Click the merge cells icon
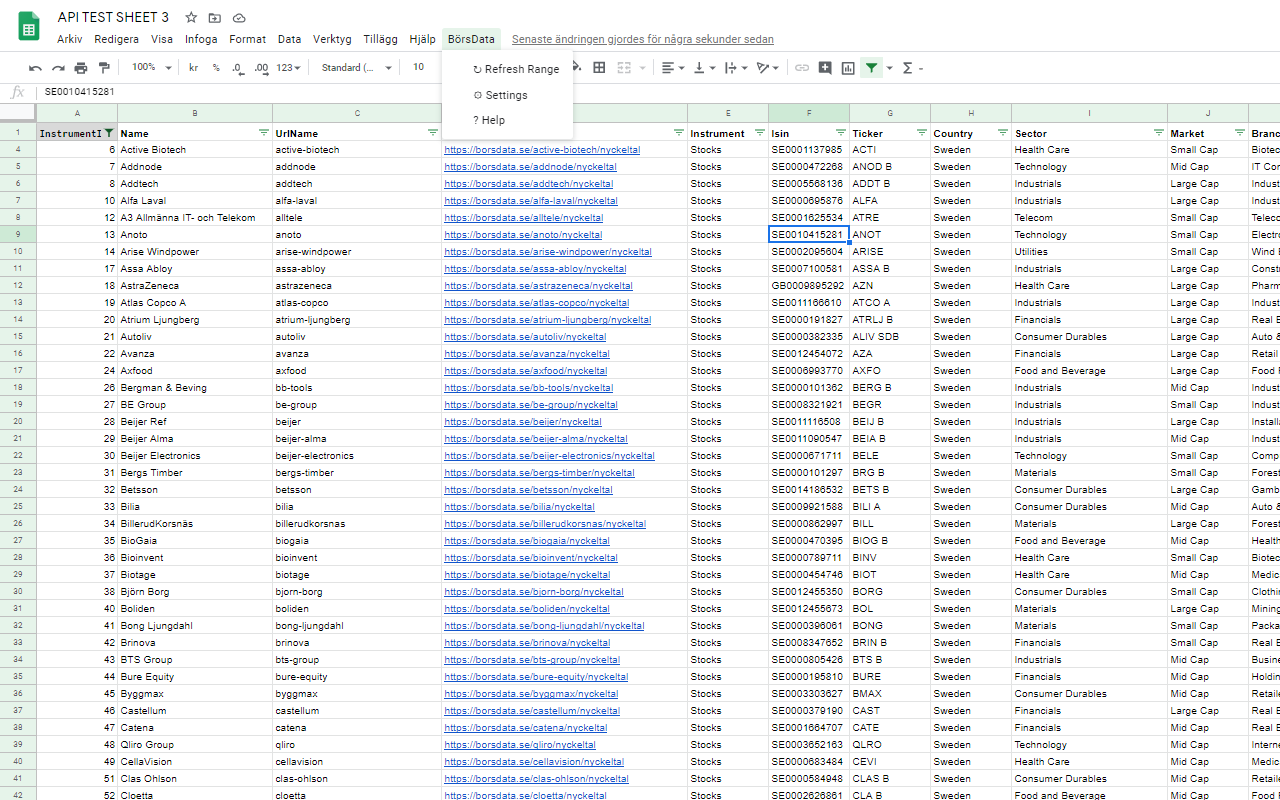Screen dimensions: 1280x800 tap(623, 68)
